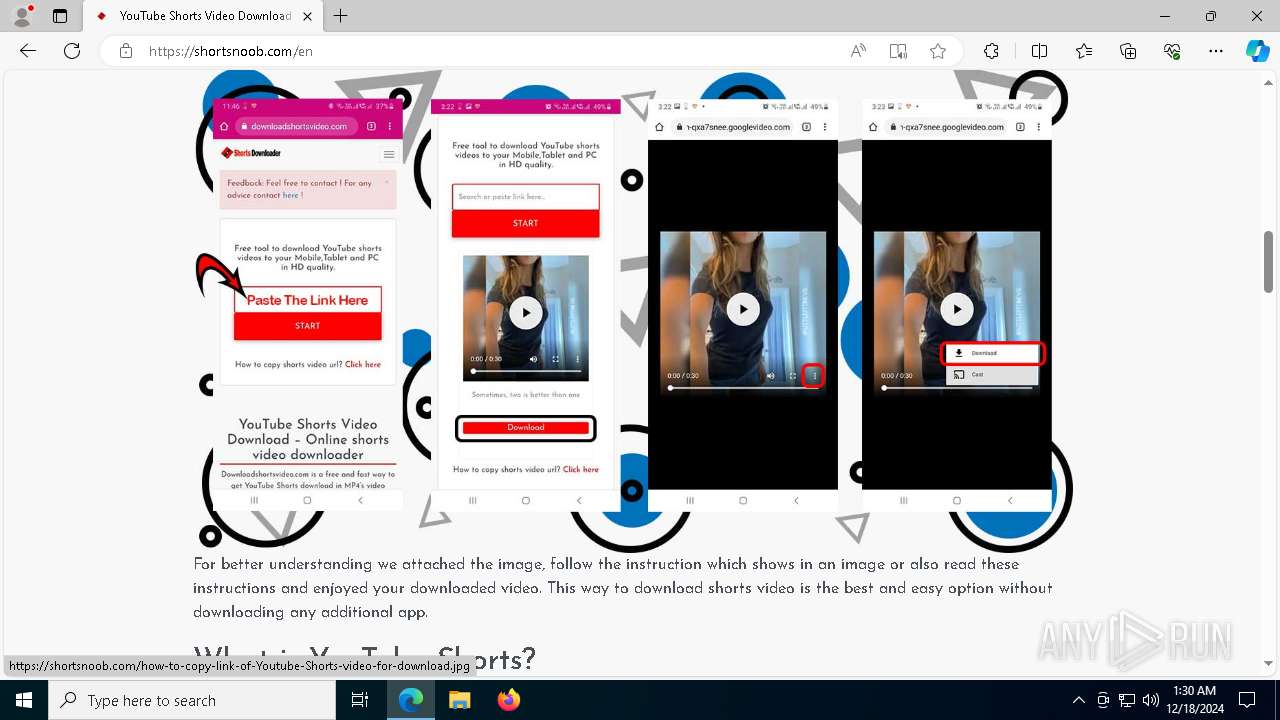Screen dimensions: 1280x720
Task: Open File Explorer from the taskbar
Action: [x=459, y=700]
